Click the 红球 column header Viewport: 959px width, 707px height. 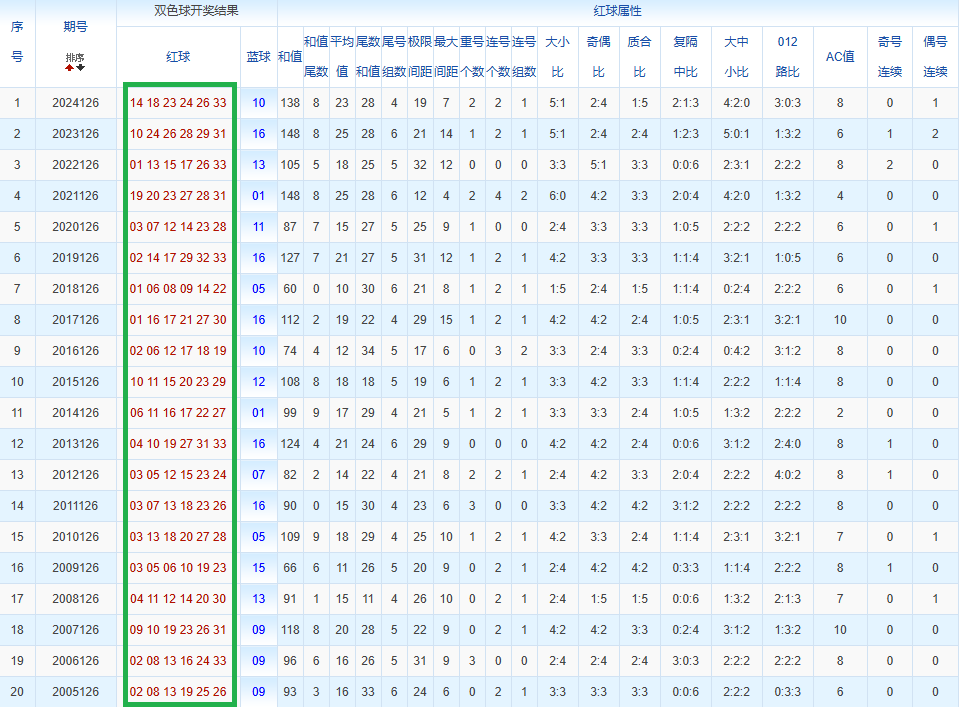point(178,57)
